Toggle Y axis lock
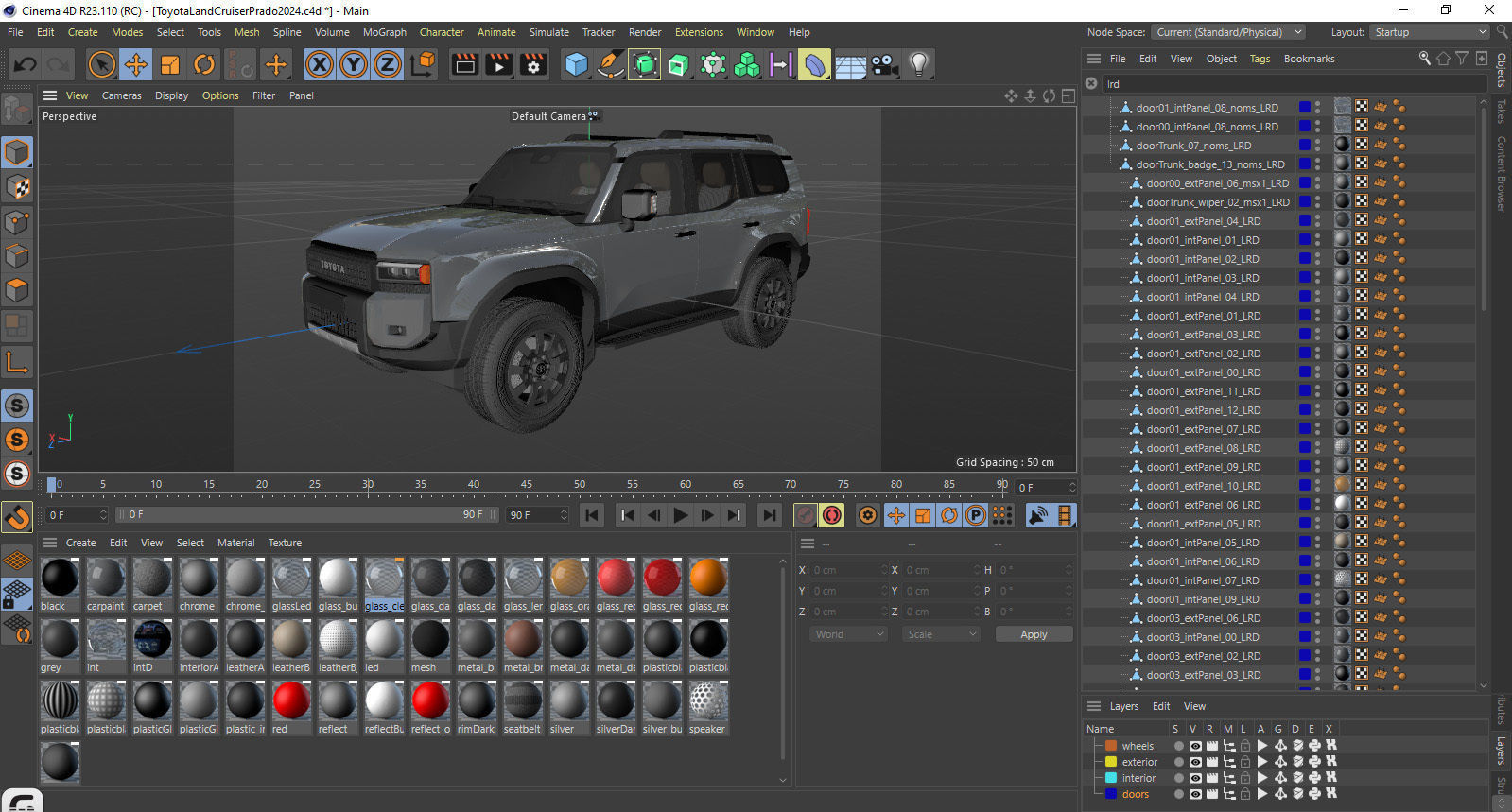The width and height of the screenshot is (1512, 812). (x=354, y=64)
